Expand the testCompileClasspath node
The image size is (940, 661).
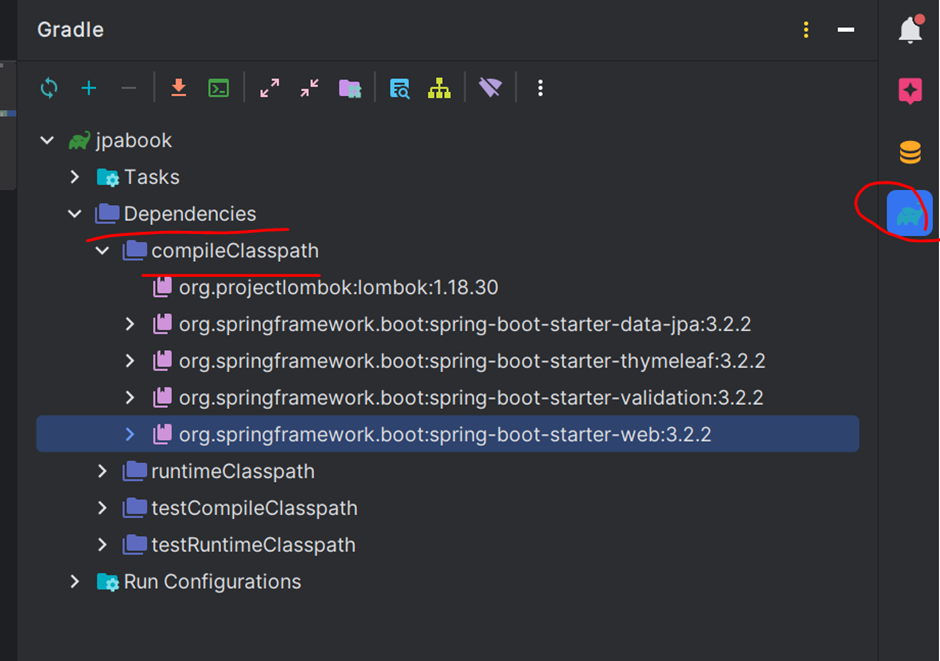click(102, 508)
